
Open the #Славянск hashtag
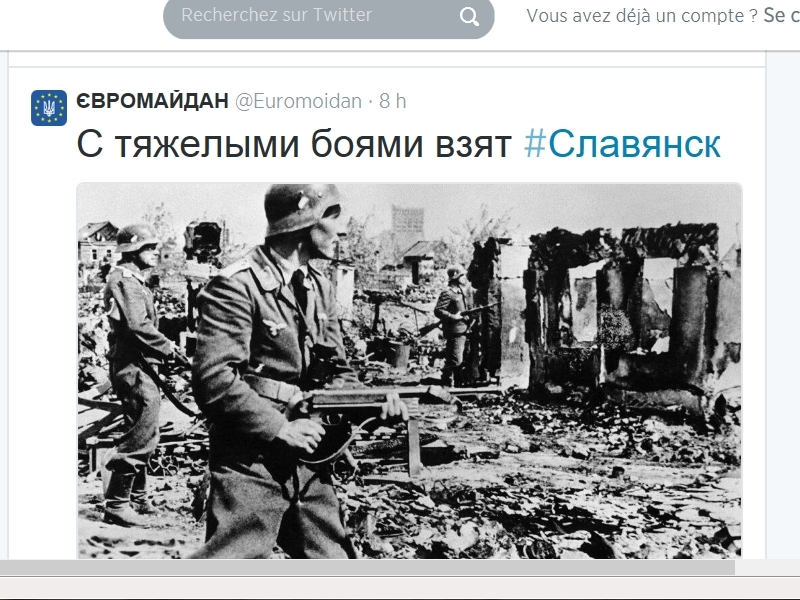622,144
